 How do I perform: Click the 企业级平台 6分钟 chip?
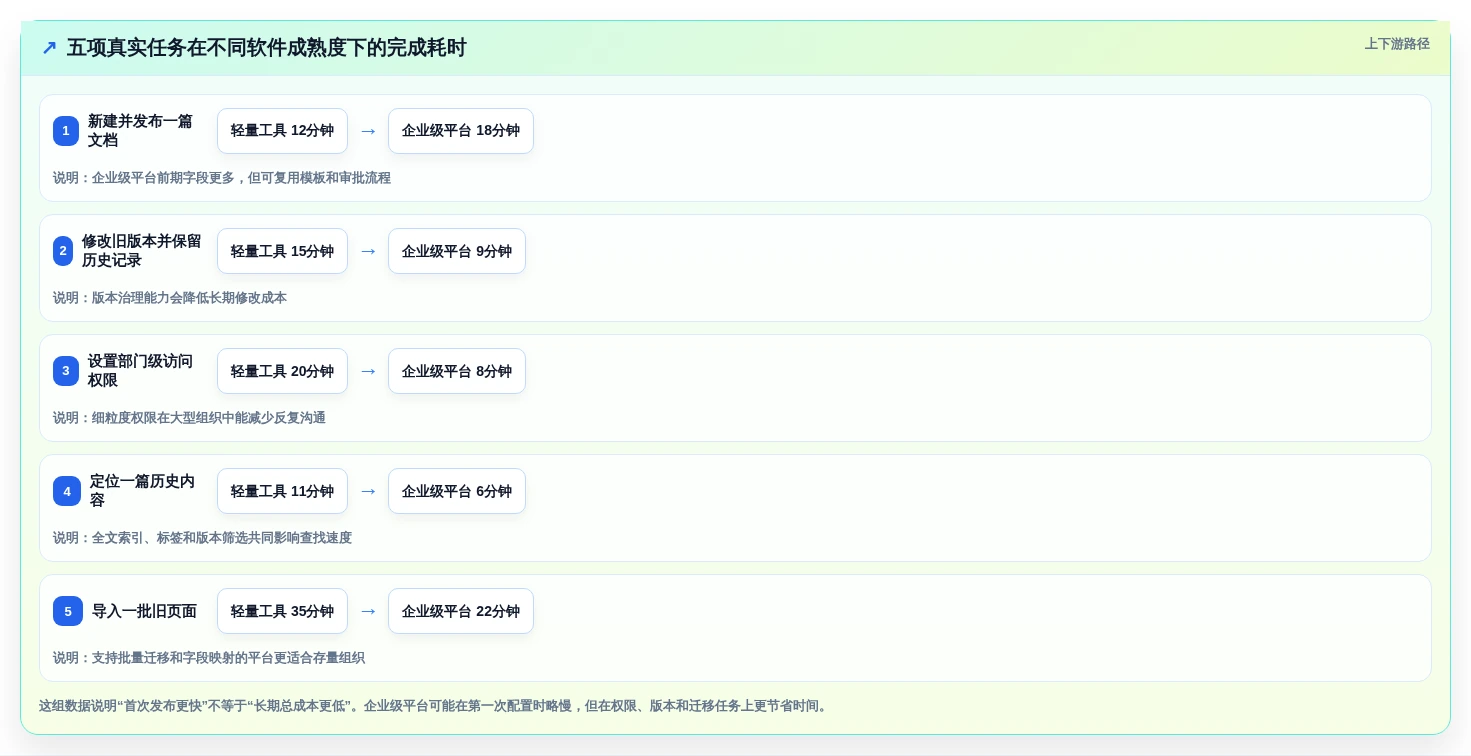(457, 491)
